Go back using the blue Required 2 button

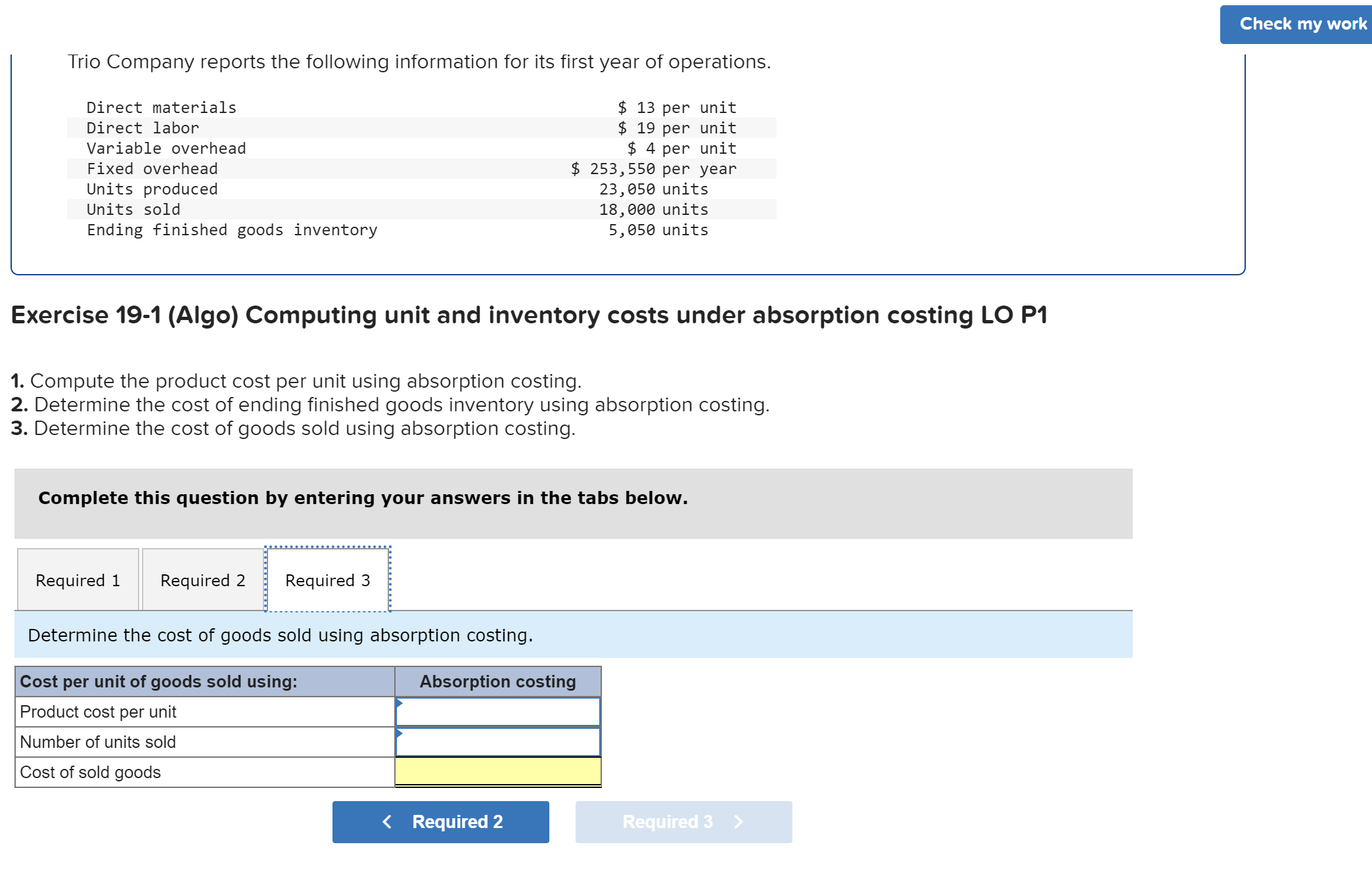(x=440, y=822)
